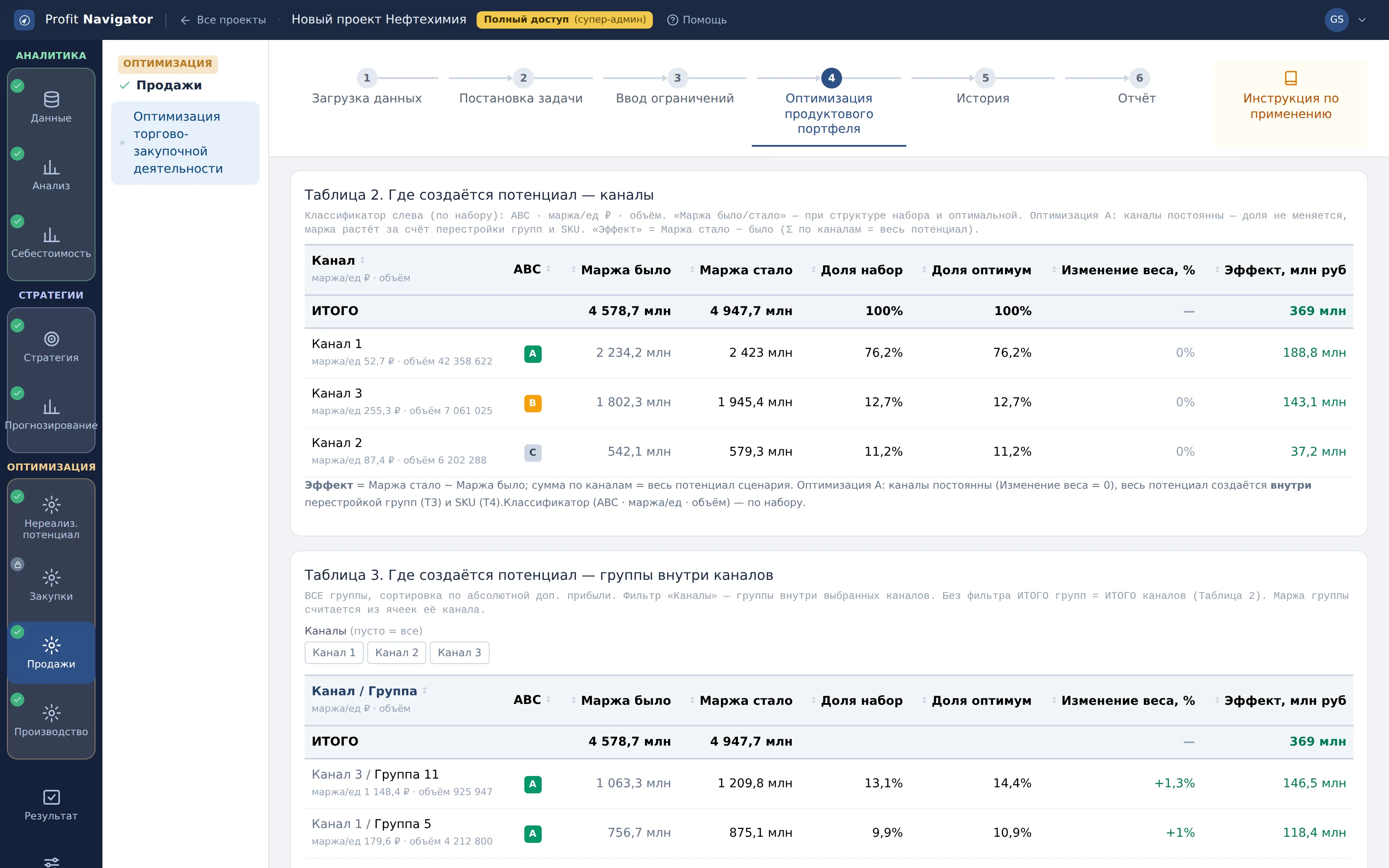Screen dimensions: 1389x868
Task: Toggle the Канал 2 filter chip
Action: [x=397, y=653]
